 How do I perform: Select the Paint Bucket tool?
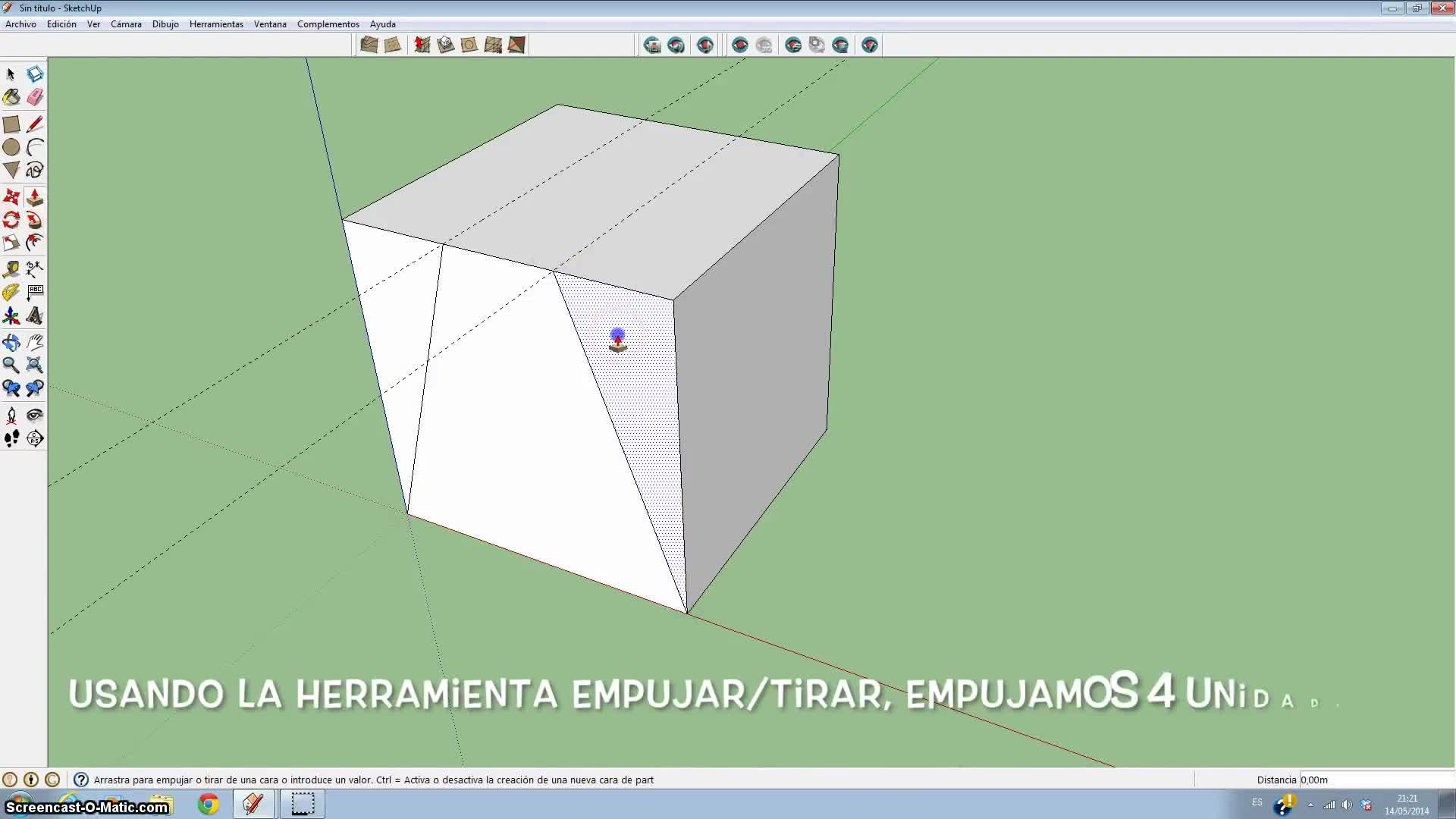point(11,97)
